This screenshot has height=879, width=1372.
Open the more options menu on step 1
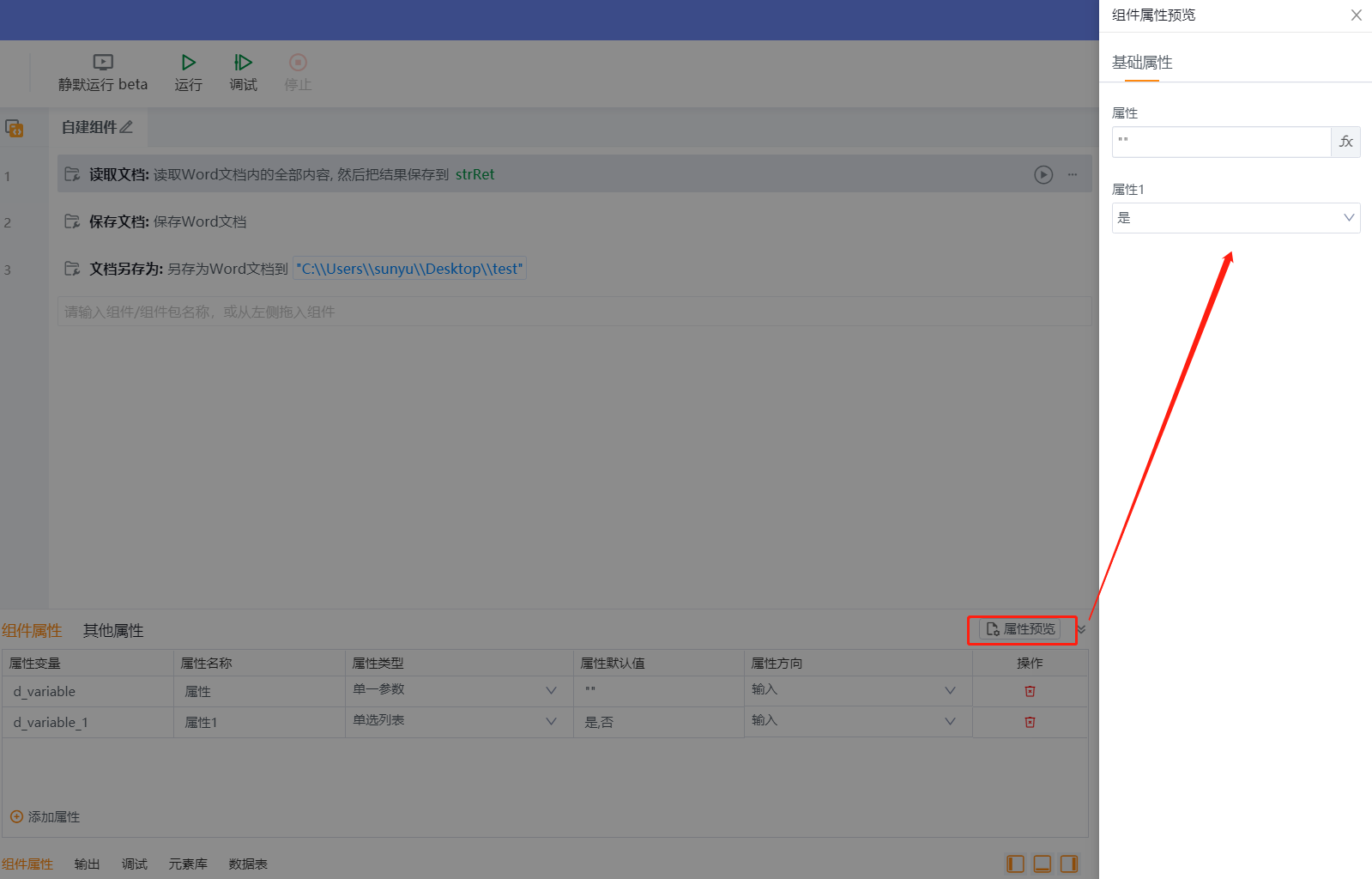point(1073,174)
